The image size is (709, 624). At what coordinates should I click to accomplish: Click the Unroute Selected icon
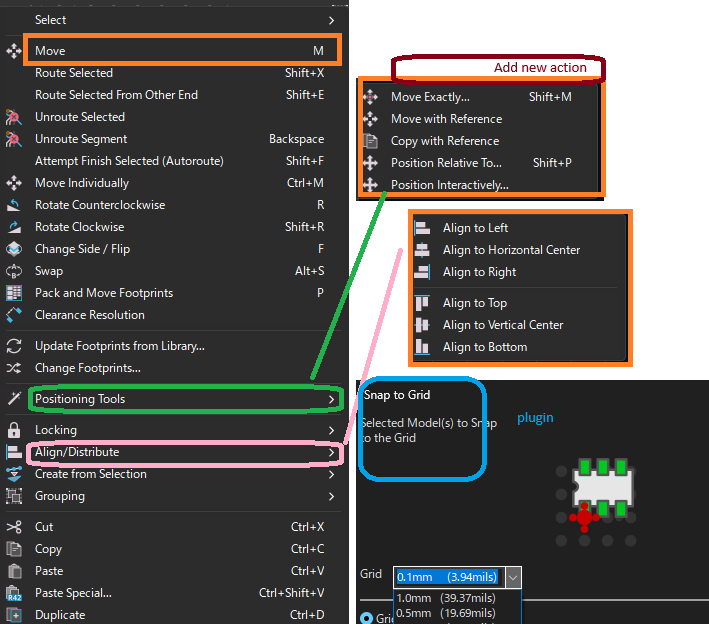[x=14, y=117]
